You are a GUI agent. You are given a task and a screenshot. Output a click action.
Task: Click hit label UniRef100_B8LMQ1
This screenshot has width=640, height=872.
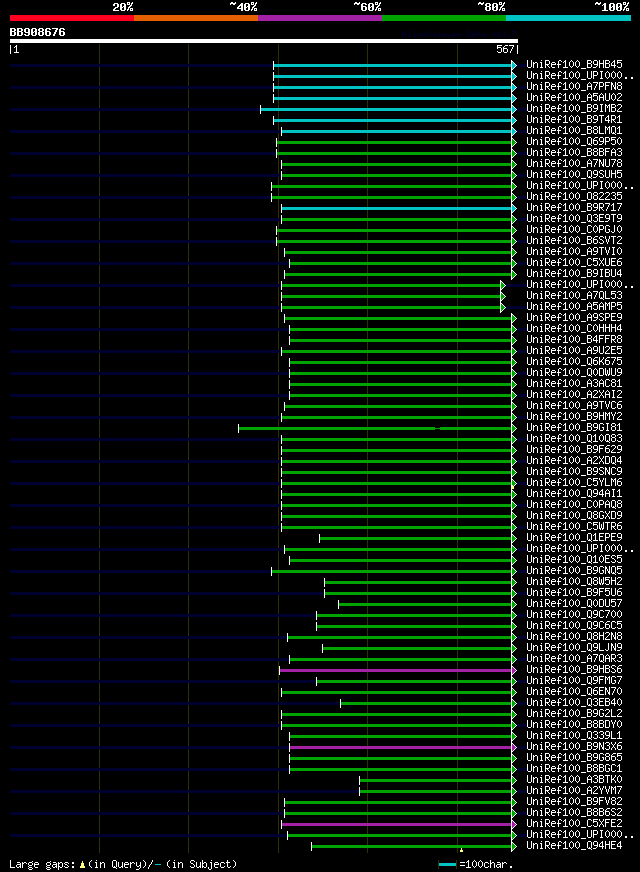pos(574,131)
